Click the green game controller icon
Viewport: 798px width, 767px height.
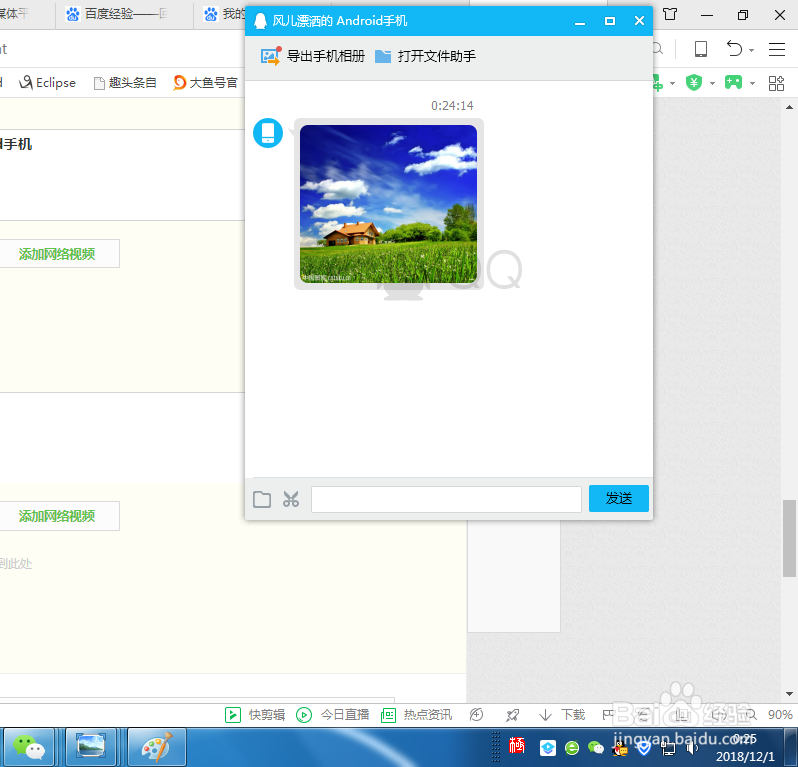[x=733, y=82]
